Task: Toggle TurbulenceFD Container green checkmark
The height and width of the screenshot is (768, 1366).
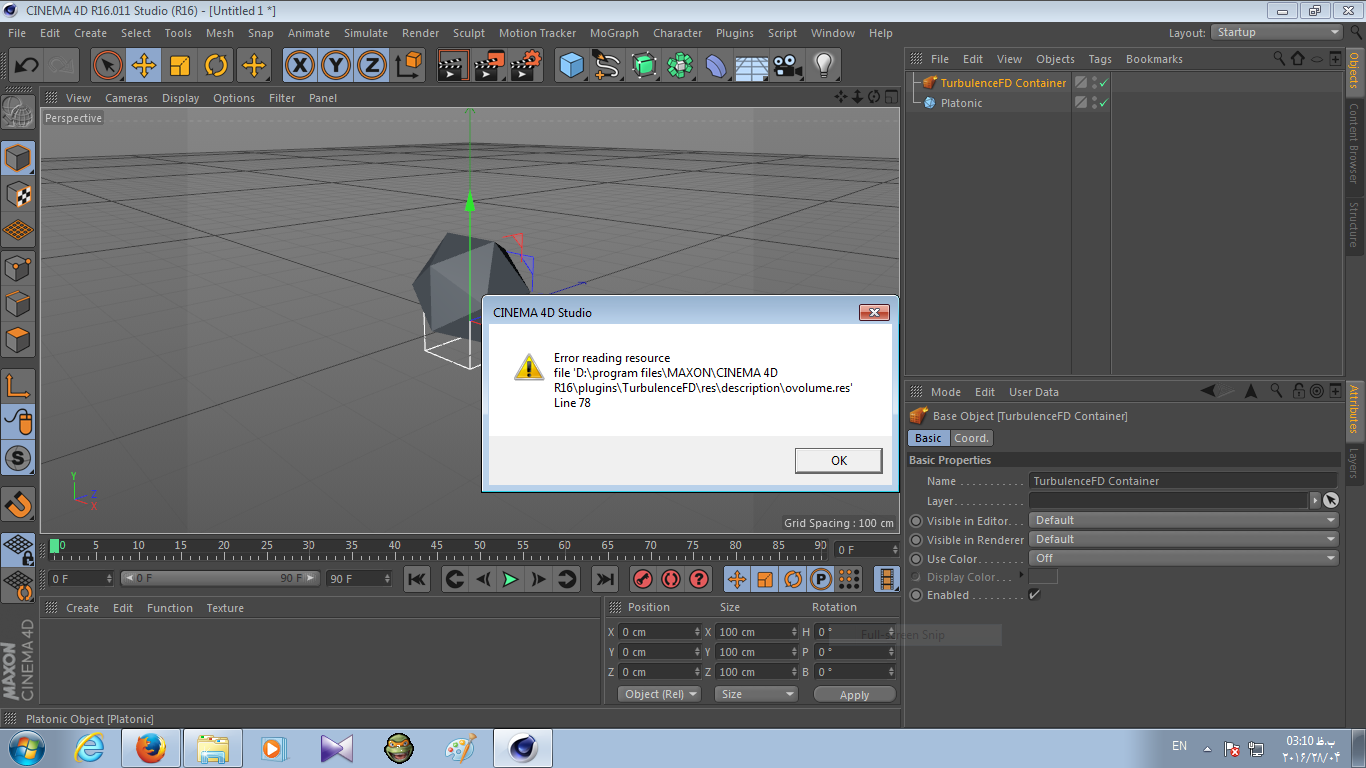Action: point(1104,83)
